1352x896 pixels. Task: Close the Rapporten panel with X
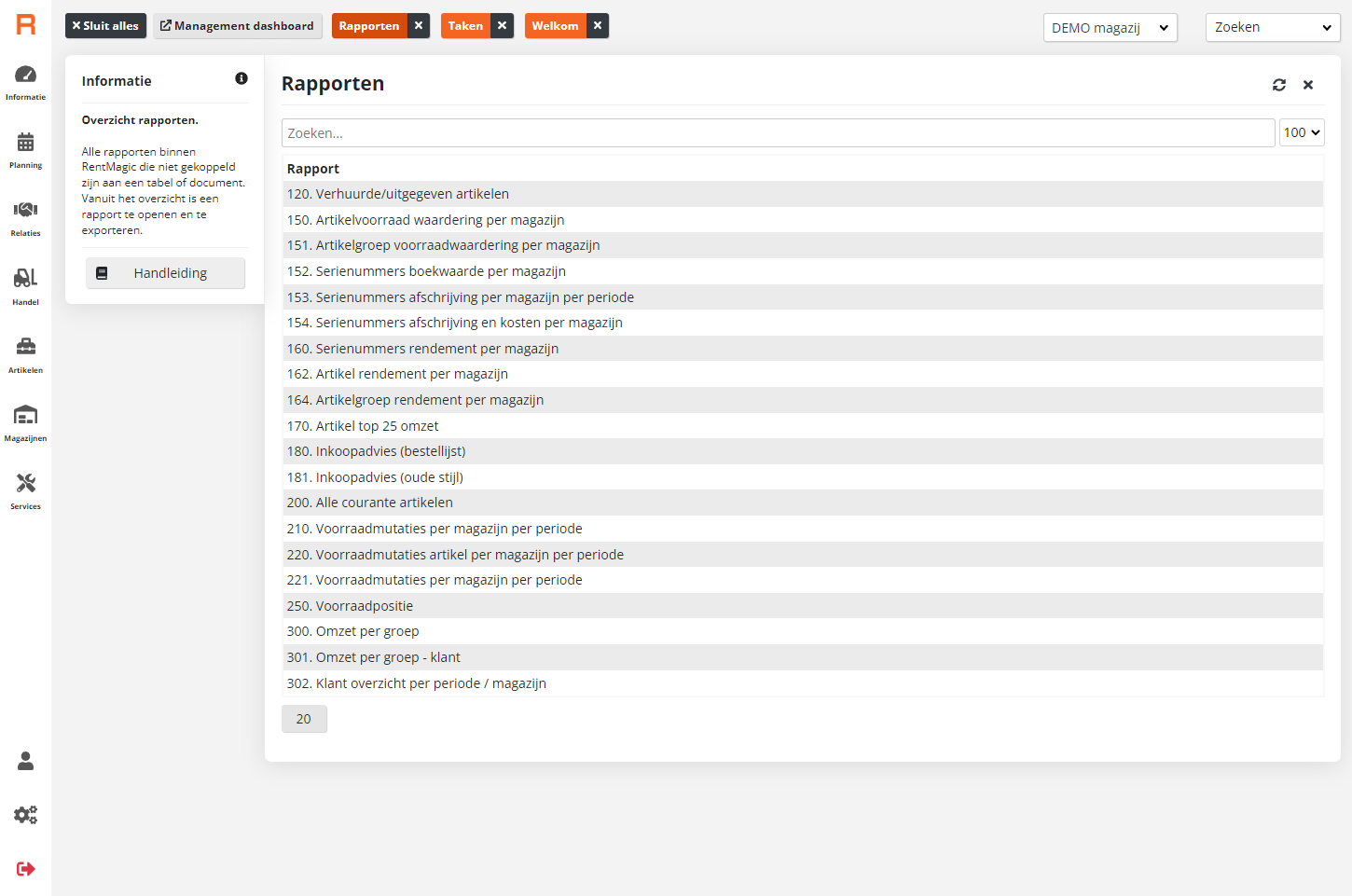1308,85
